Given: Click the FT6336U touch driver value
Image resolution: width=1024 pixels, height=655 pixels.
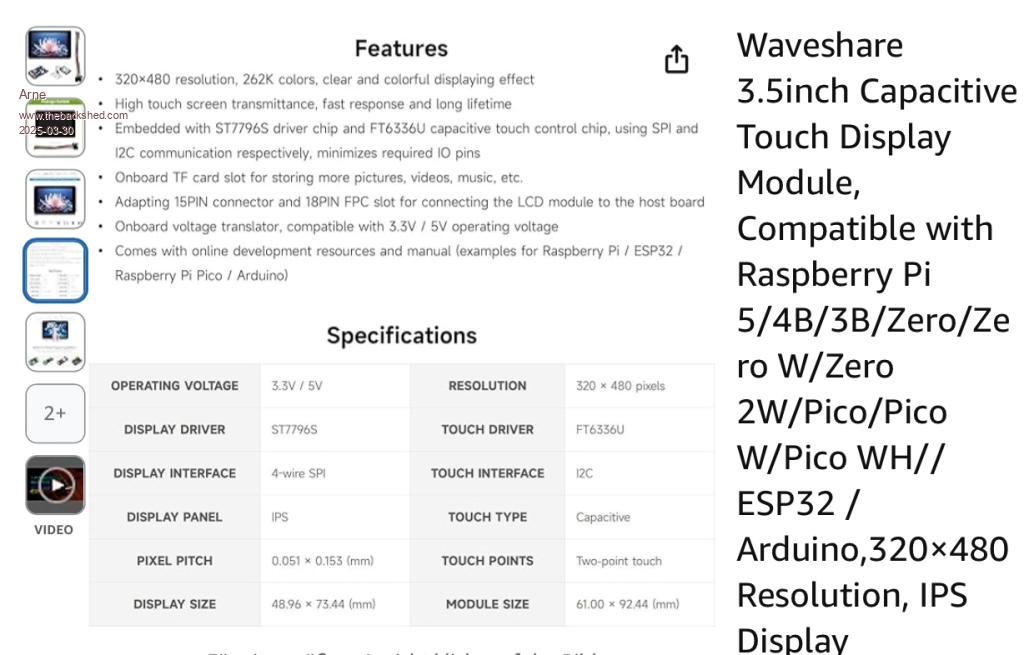Looking at the screenshot, I should (x=600, y=430).
